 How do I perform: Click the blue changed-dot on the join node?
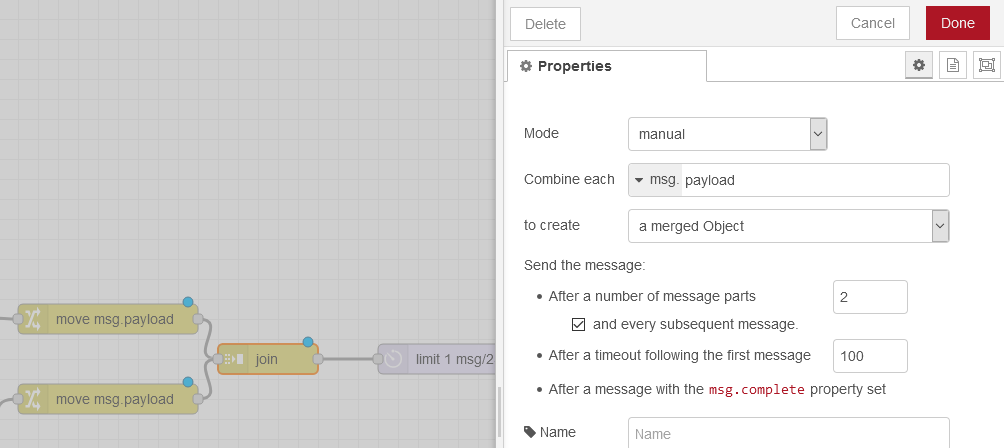tap(308, 342)
